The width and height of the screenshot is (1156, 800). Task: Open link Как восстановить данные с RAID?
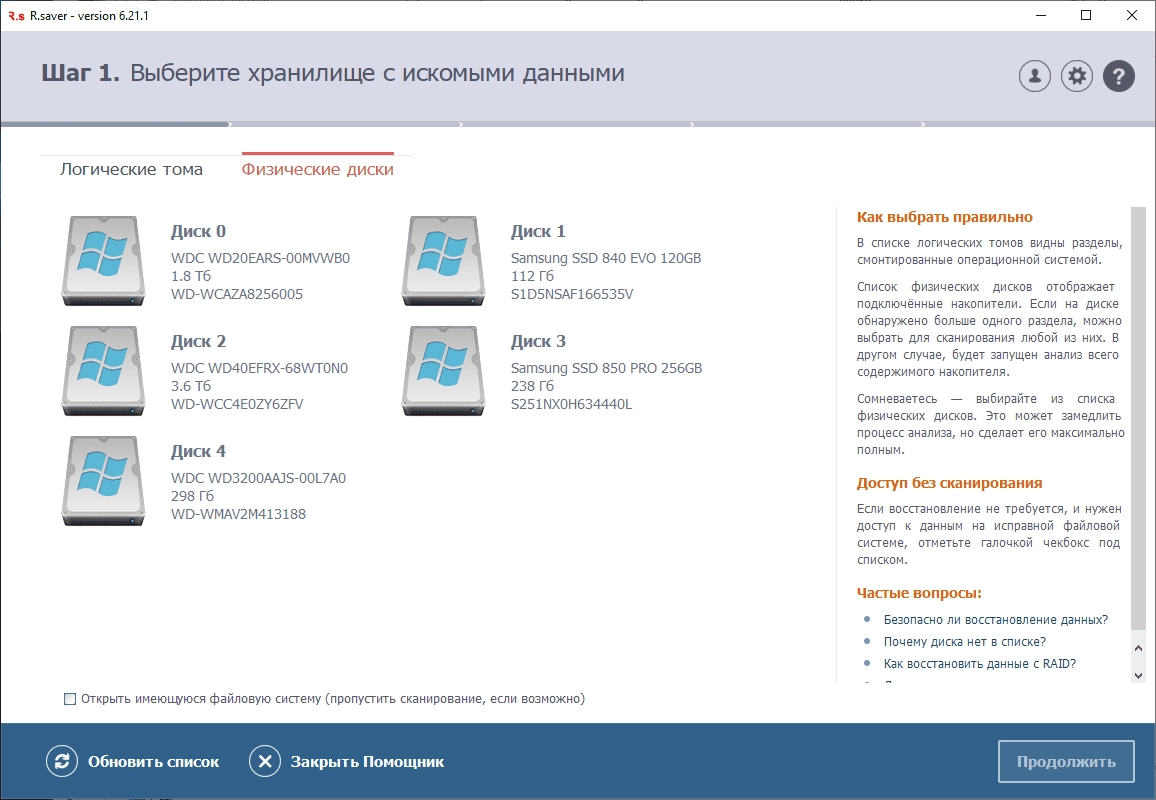pyautogui.click(x=980, y=664)
